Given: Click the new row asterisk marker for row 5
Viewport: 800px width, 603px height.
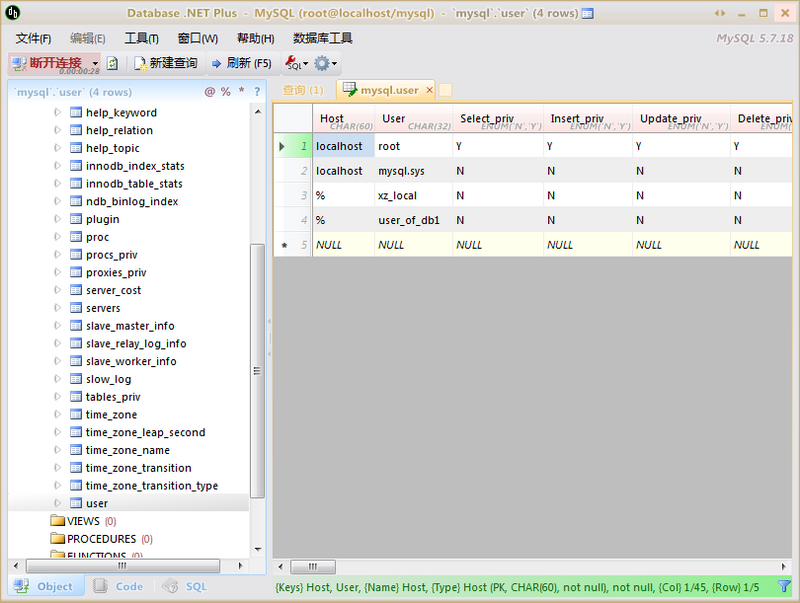Looking at the screenshot, I should point(285,245).
